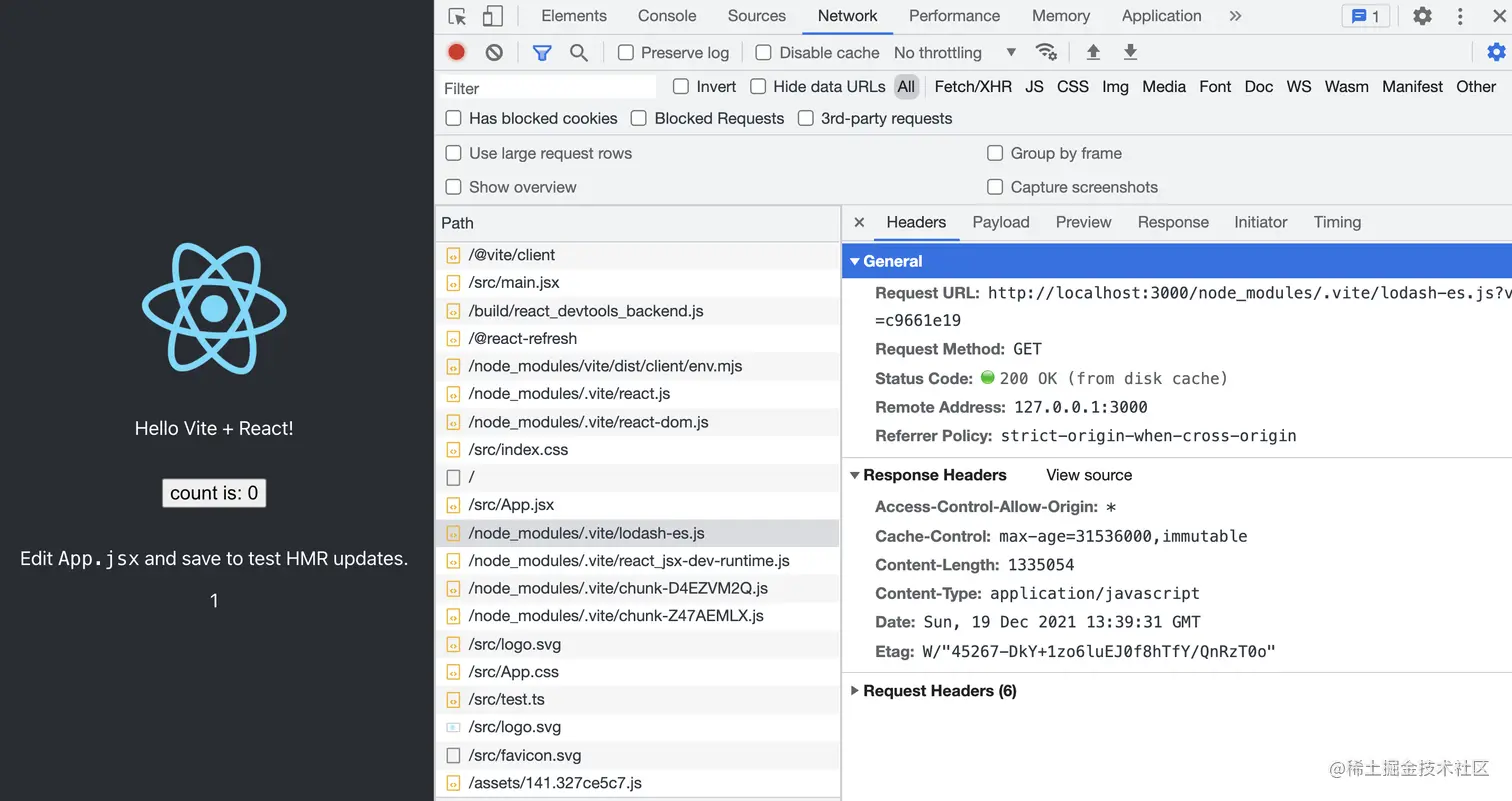Enable Group by frame checkbox

(x=995, y=153)
